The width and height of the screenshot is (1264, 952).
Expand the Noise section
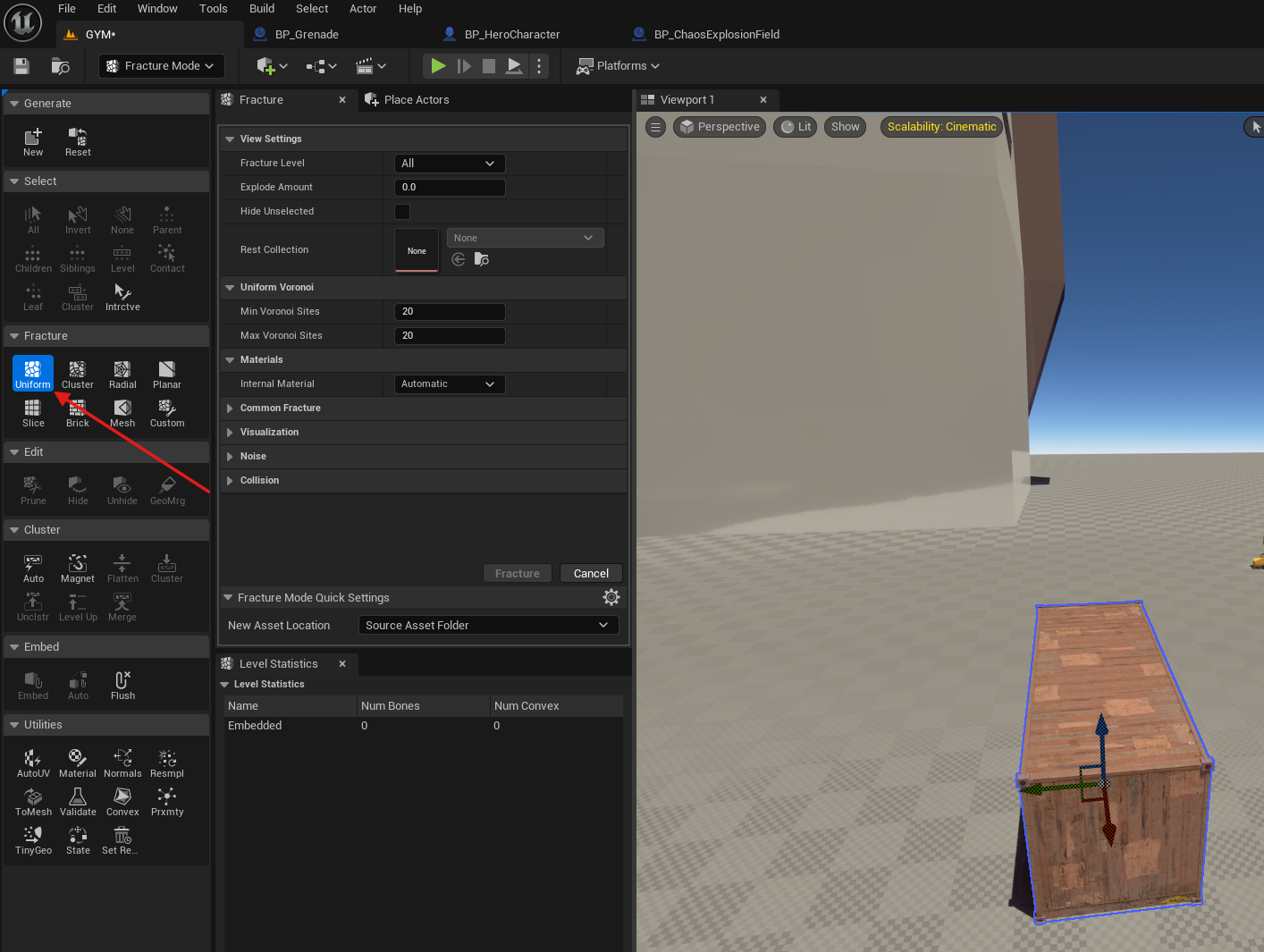[x=230, y=457]
